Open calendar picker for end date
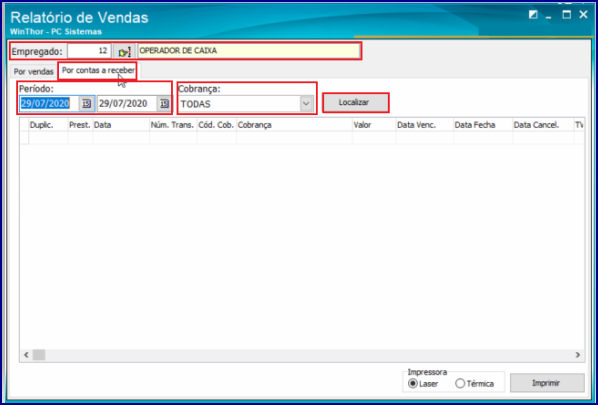The width and height of the screenshot is (598, 405). [x=164, y=104]
